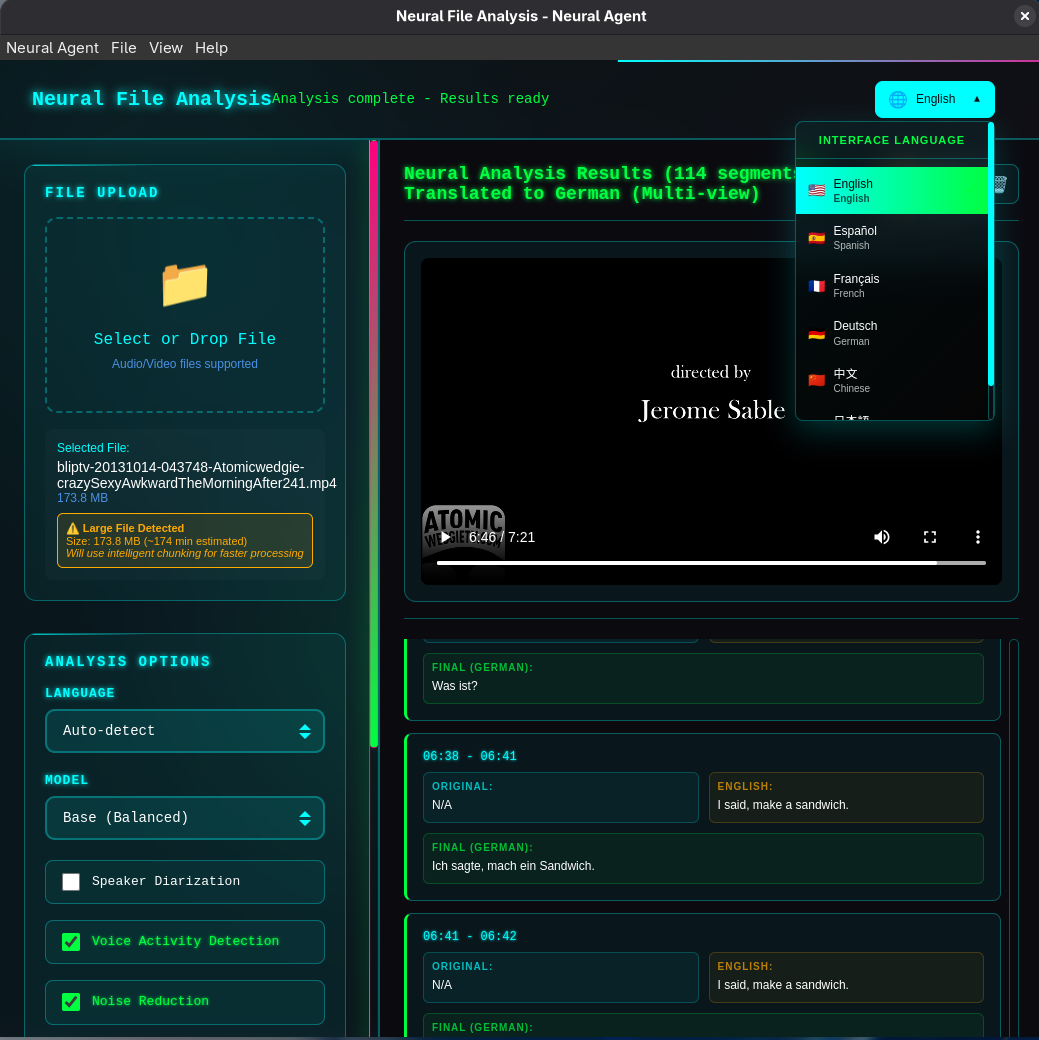Image resolution: width=1039 pixels, height=1040 pixels.
Task: Click English text in 06:41 segment
Action: [x=783, y=985]
